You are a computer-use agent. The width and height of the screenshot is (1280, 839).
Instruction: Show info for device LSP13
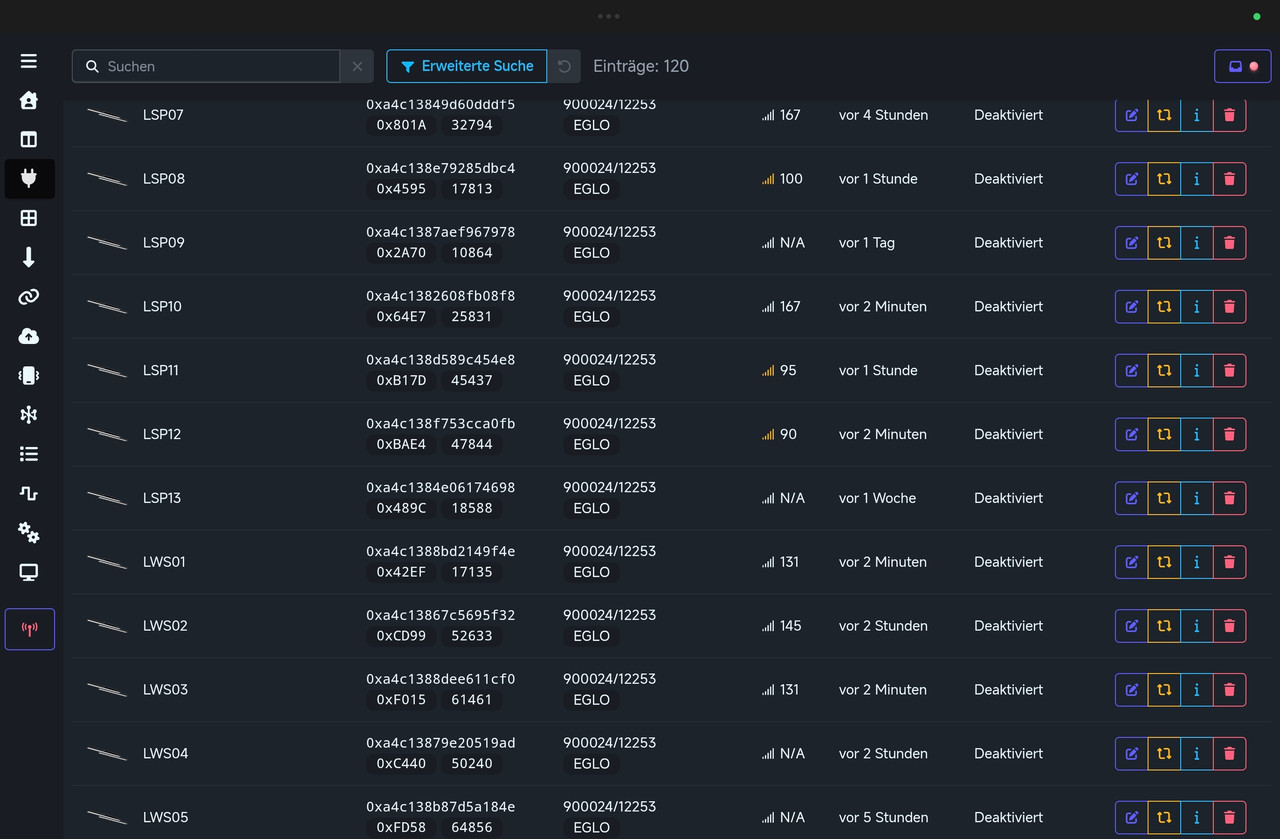pos(1197,498)
